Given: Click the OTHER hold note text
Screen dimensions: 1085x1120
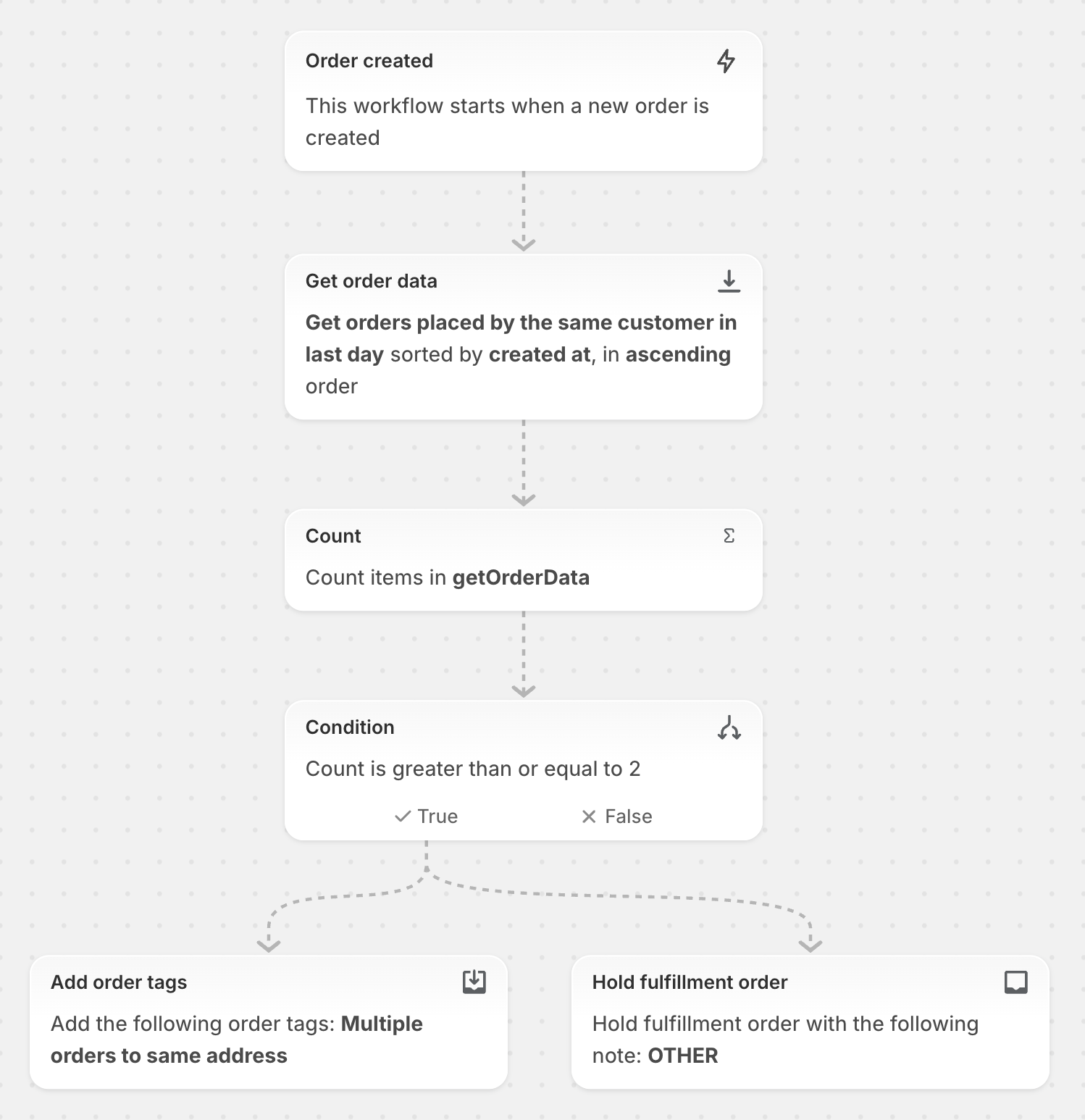Looking at the screenshot, I should click(683, 1056).
